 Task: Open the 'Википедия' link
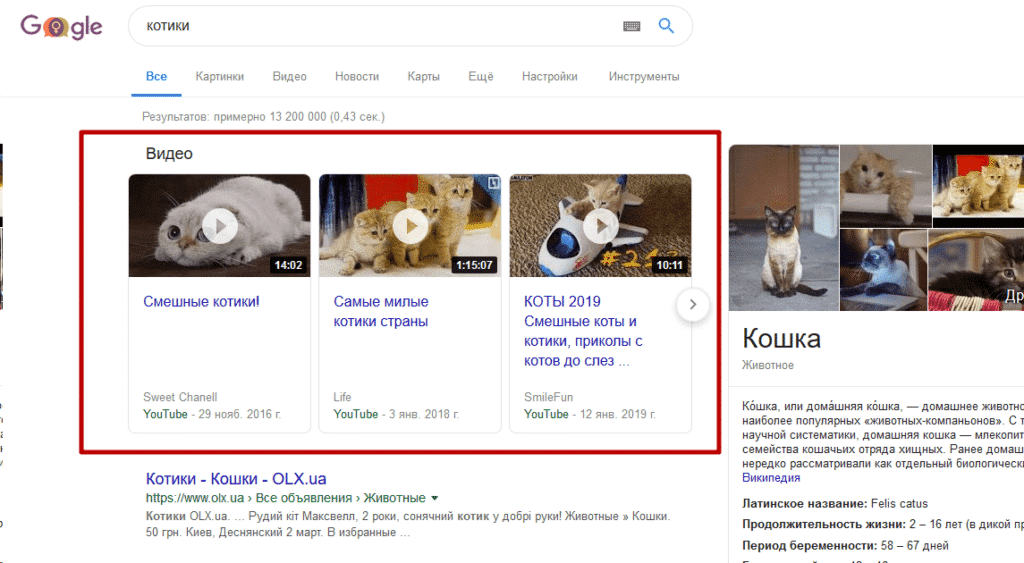click(771, 477)
